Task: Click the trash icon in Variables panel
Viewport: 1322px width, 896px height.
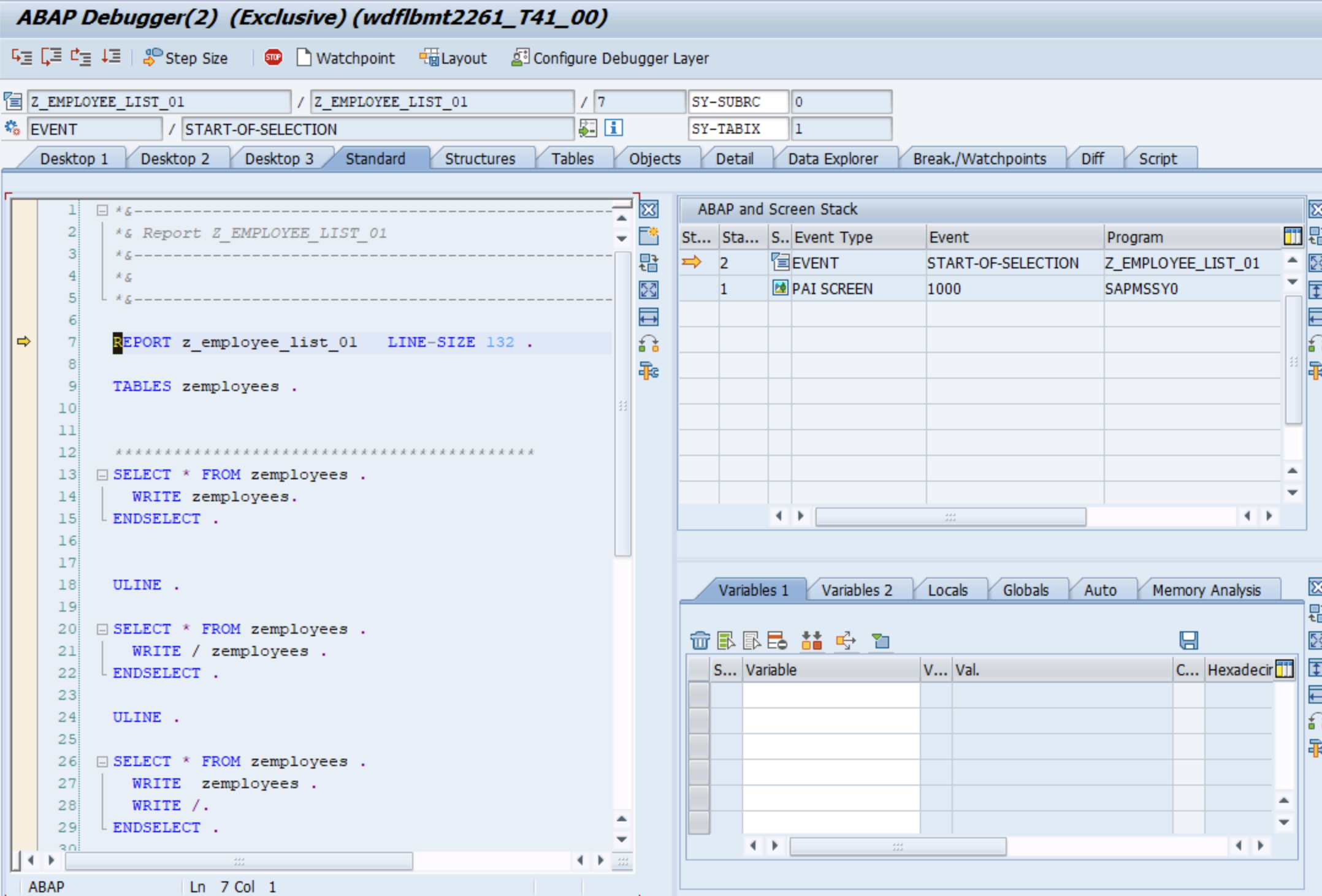Action: (700, 640)
